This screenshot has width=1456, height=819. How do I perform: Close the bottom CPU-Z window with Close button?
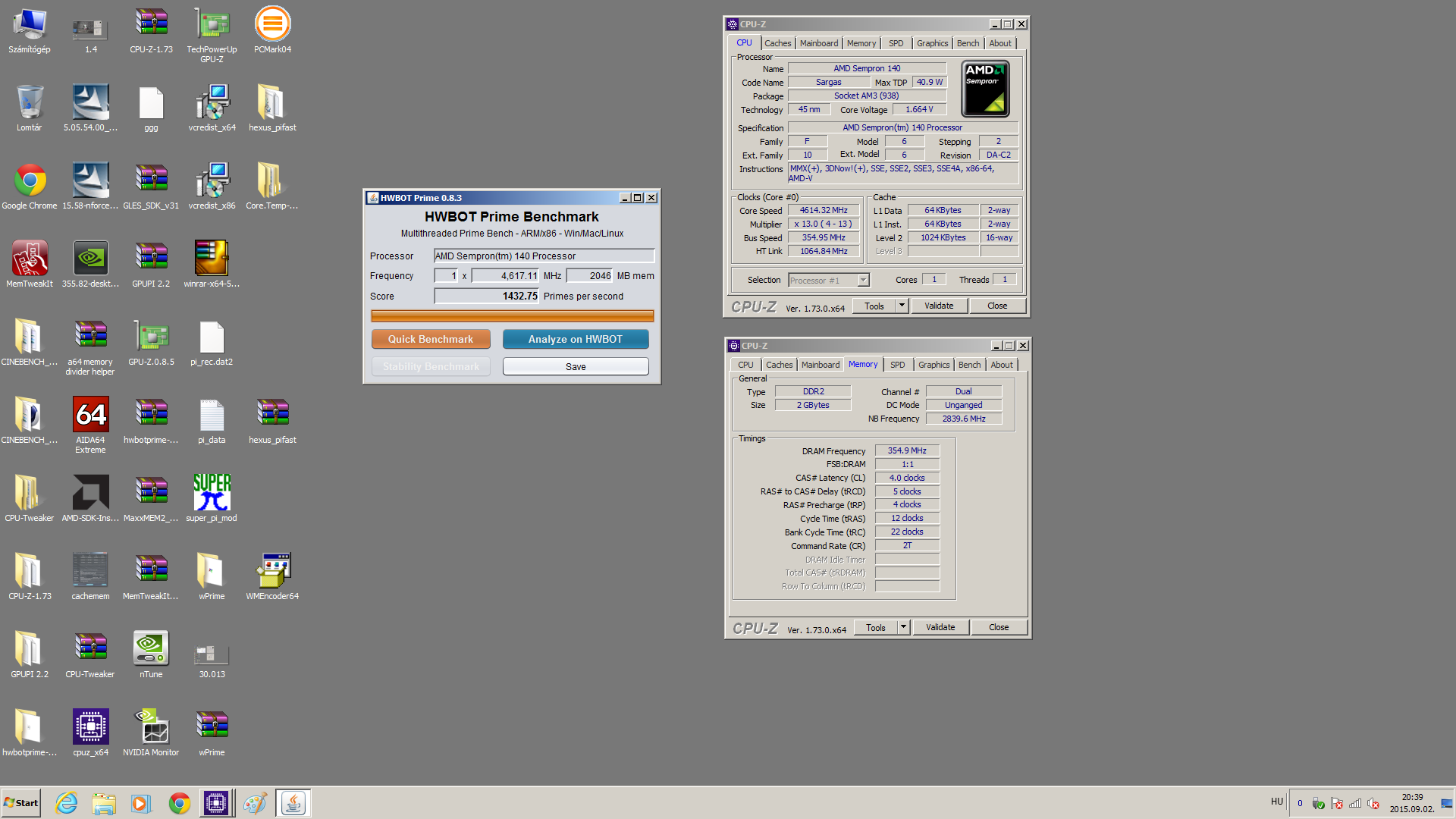coord(999,627)
